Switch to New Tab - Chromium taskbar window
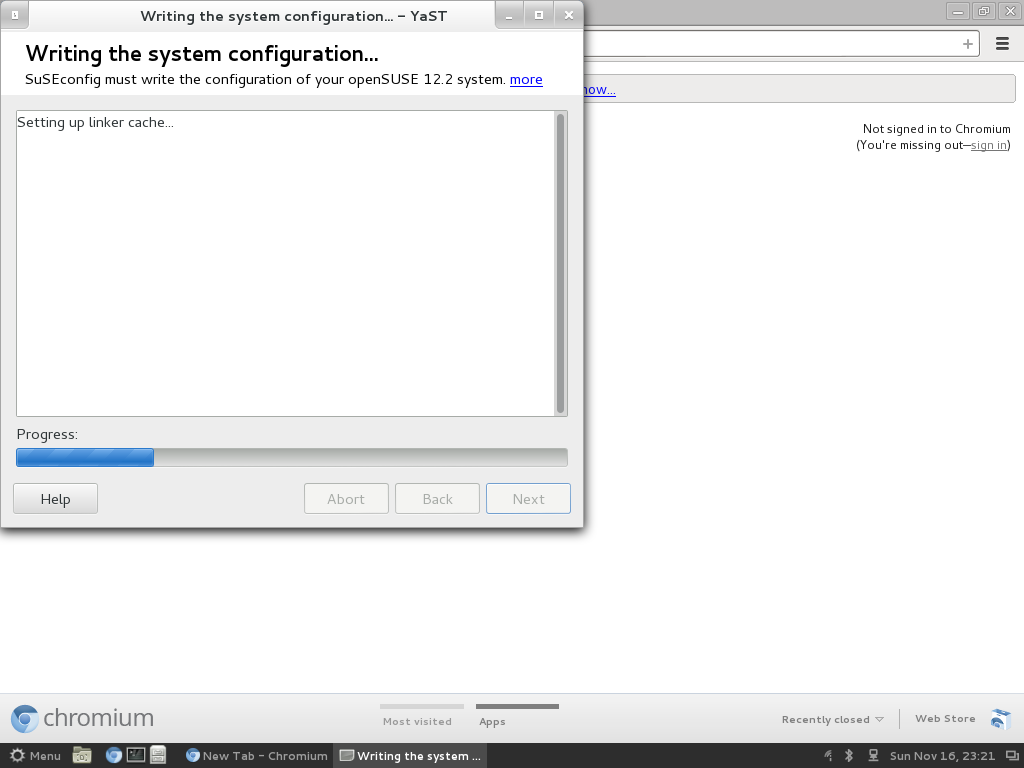Image resolution: width=1024 pixels, height=768 pixels. (x=257, y=756)
